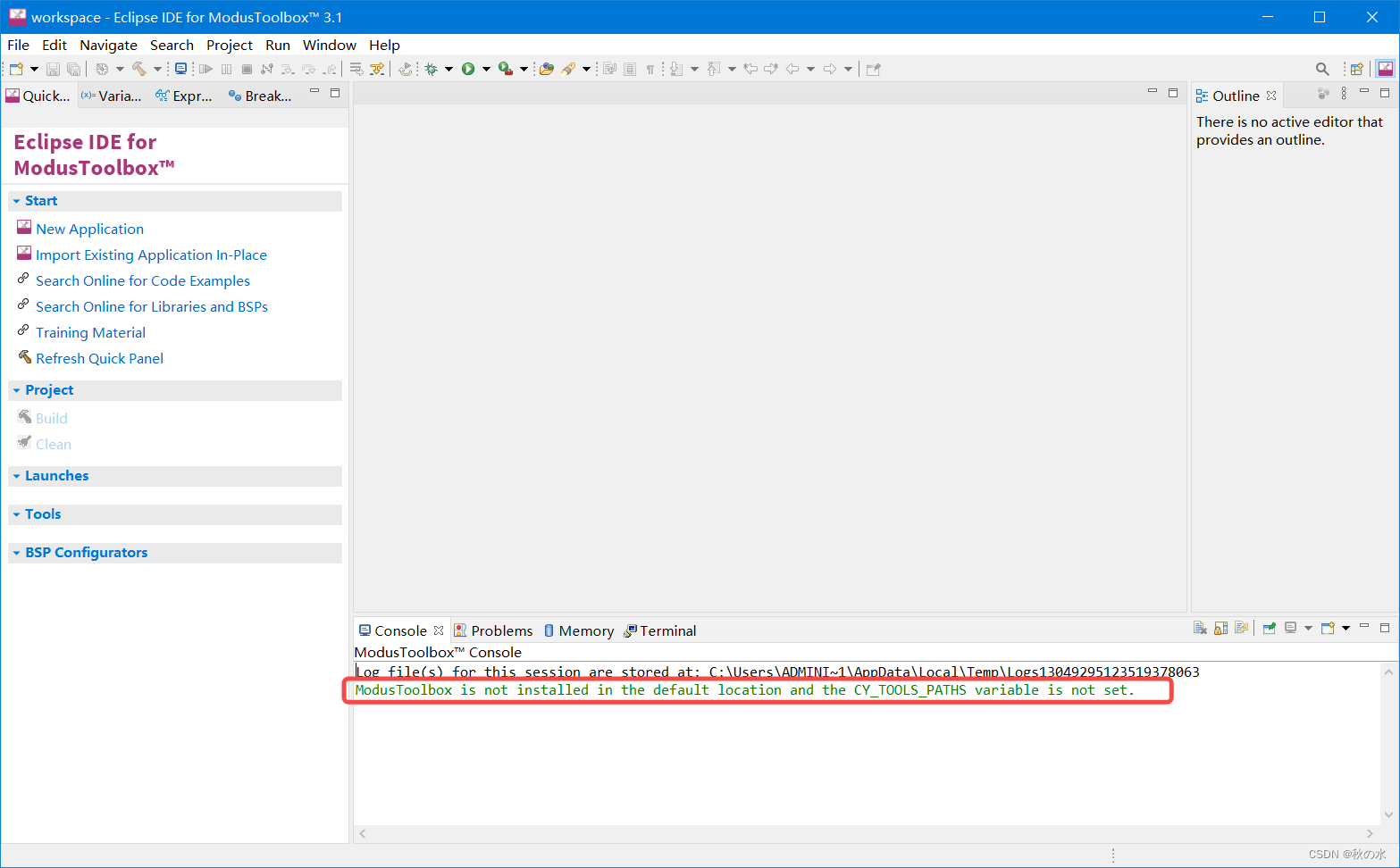Toggle Word Wrap in Console toolbar
The width and height of the screenshot is (1400, 868).
(1241, 629)
